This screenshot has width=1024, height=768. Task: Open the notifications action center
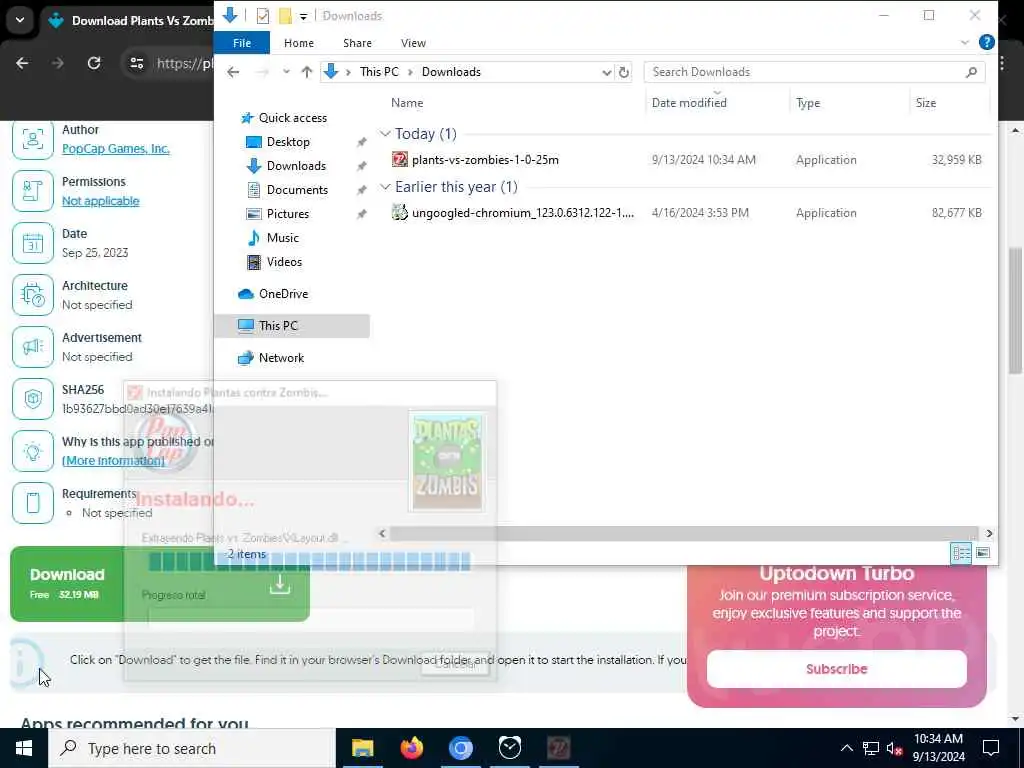991,748
